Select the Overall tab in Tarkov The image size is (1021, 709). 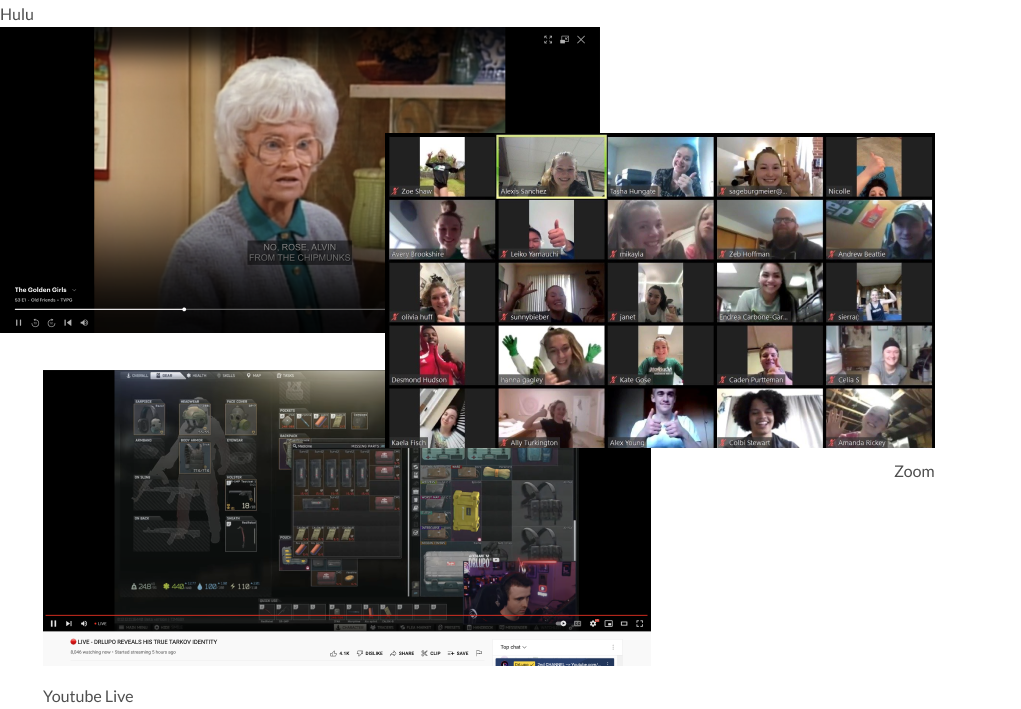[137, 376]
